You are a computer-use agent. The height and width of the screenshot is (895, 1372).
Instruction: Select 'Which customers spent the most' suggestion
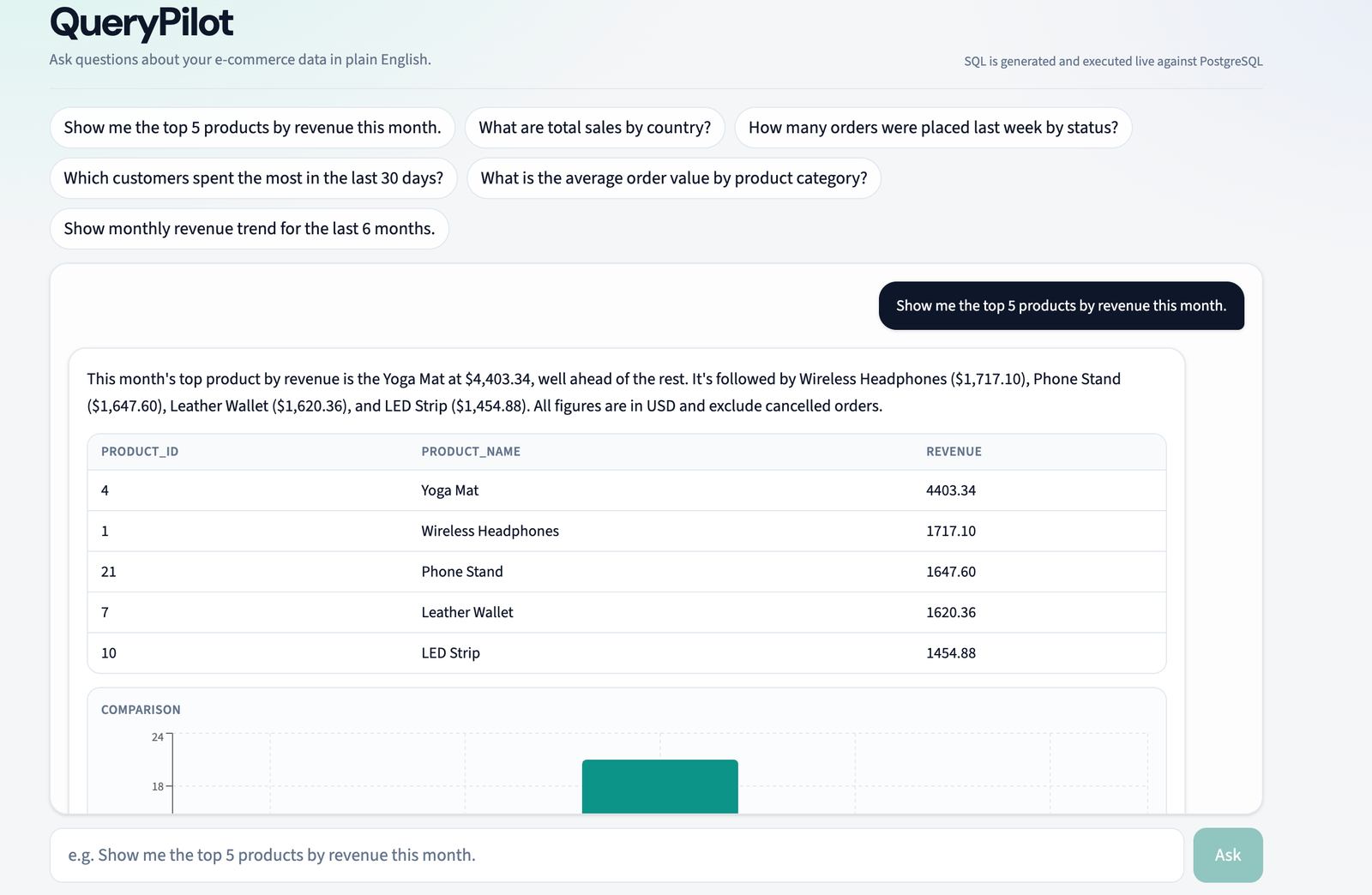click(254, 178)
